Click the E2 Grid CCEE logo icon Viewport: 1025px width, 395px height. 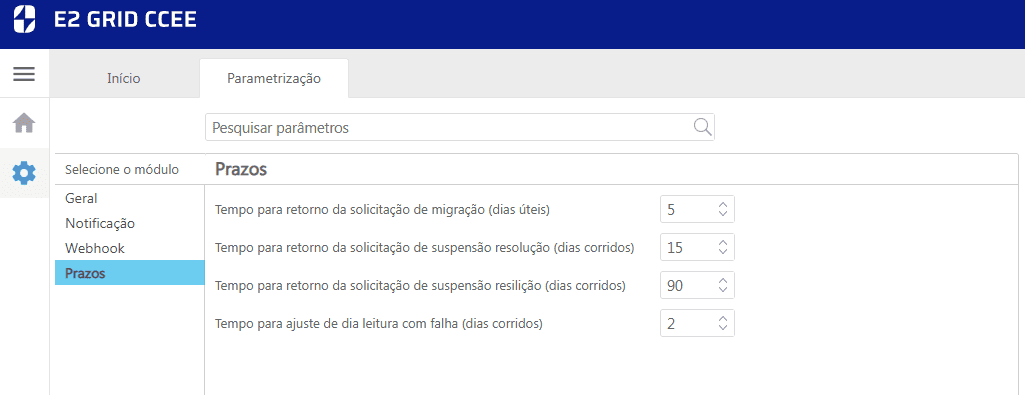click(x=24, y=19)
